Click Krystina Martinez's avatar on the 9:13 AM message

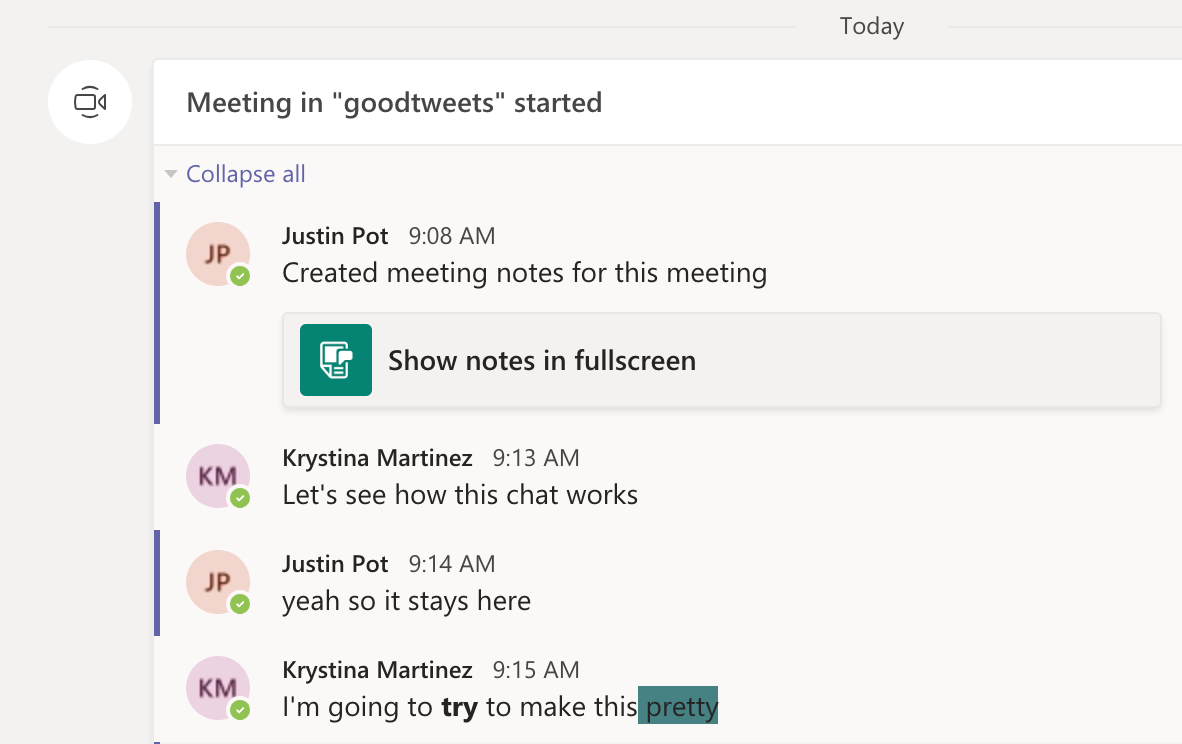click(x=217, y=475)
